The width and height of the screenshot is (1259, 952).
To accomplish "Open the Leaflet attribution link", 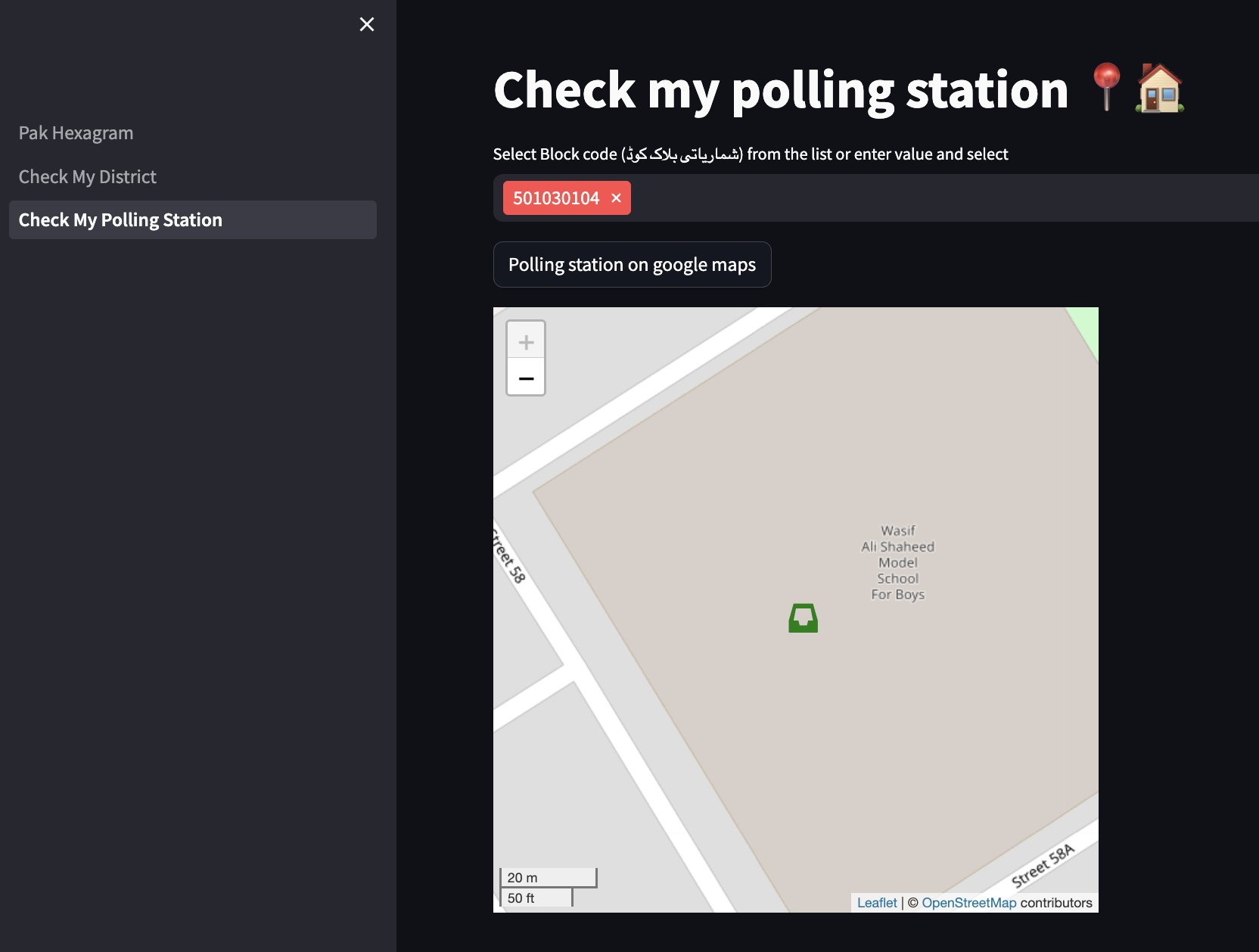I will pyautogui.click(x=877, y=903).
